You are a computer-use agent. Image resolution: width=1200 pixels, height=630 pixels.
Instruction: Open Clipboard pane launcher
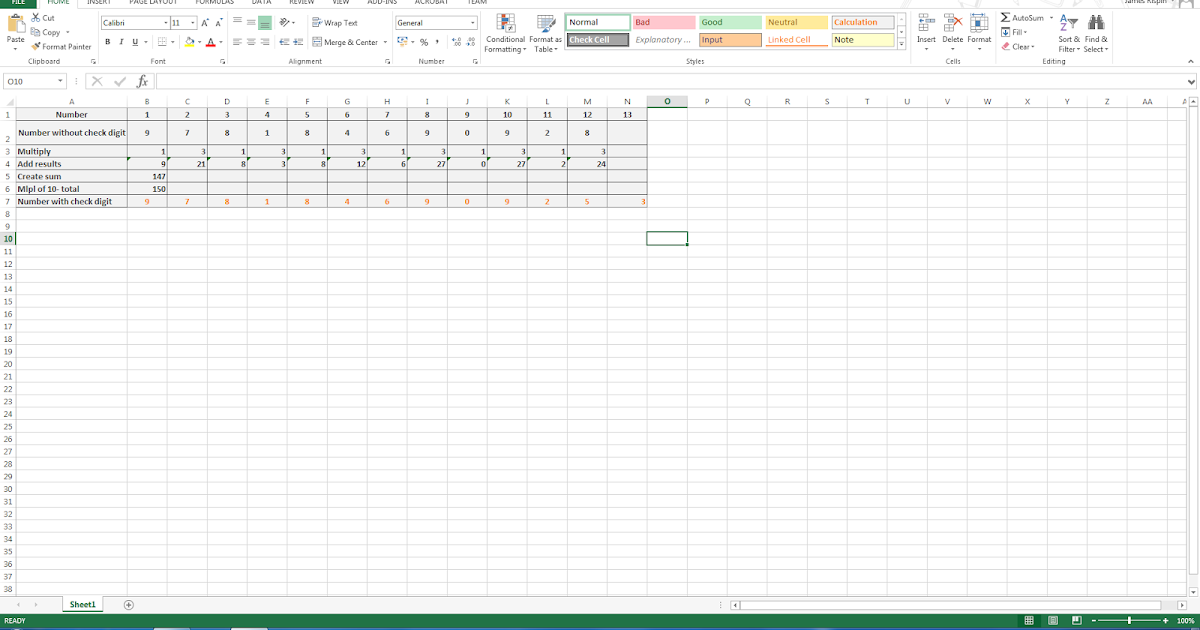pyautogui.click(x=92, y=62)
